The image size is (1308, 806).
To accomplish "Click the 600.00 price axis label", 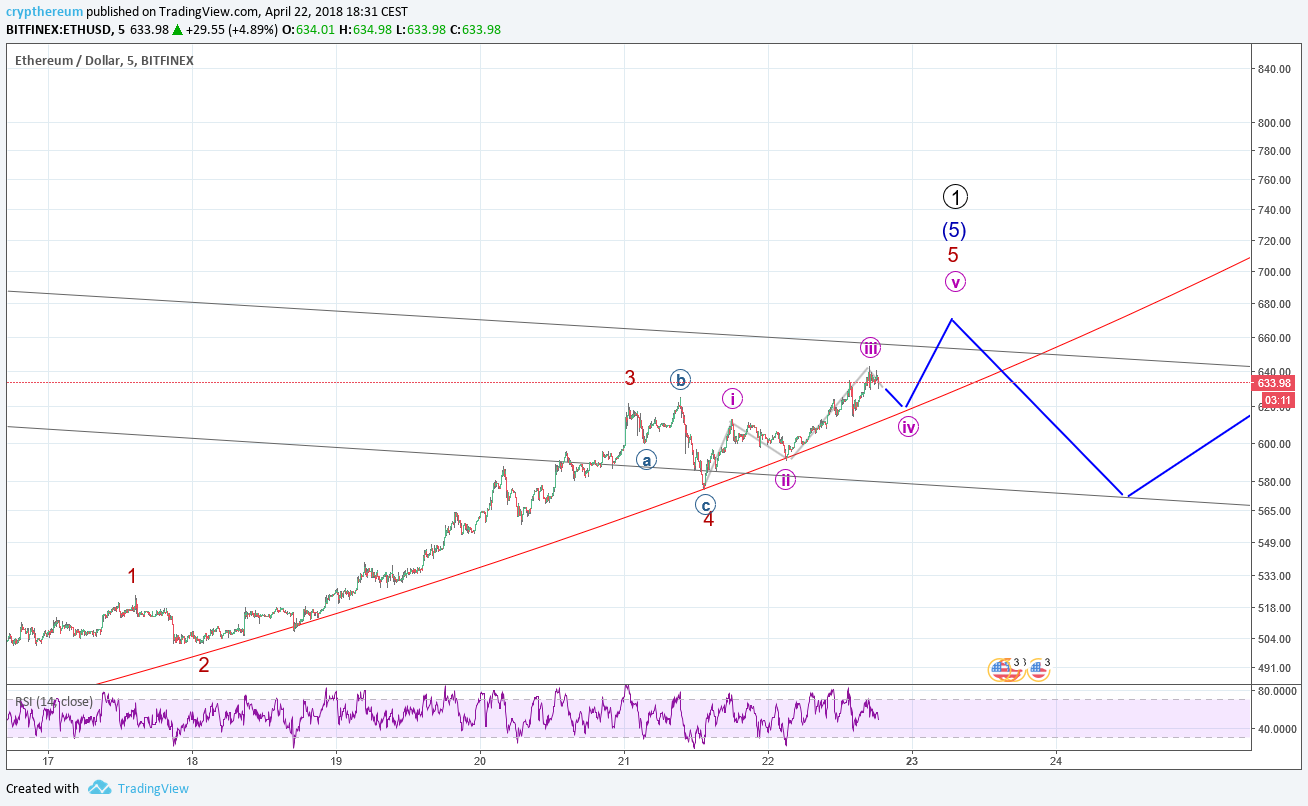I will coord(1273,444).
